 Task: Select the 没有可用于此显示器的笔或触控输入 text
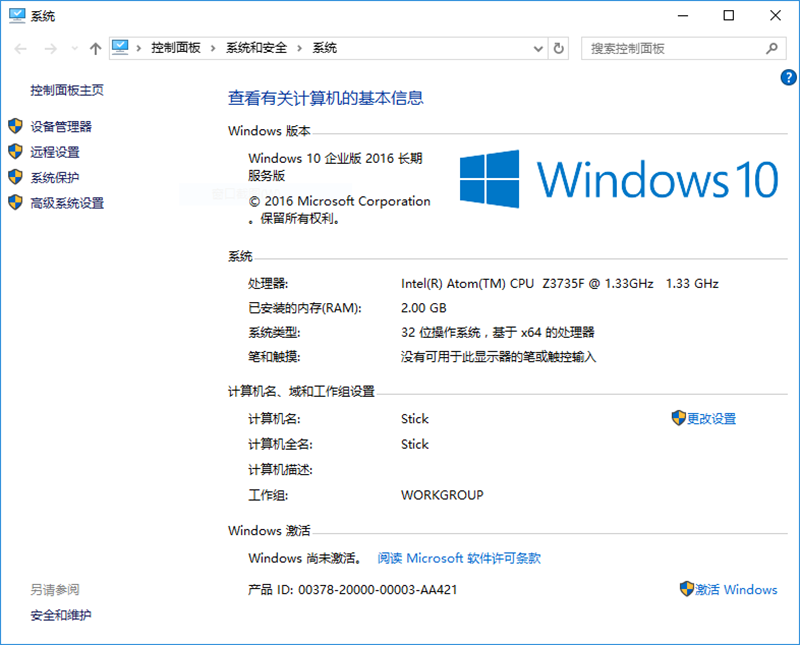(x=498, y=357)
